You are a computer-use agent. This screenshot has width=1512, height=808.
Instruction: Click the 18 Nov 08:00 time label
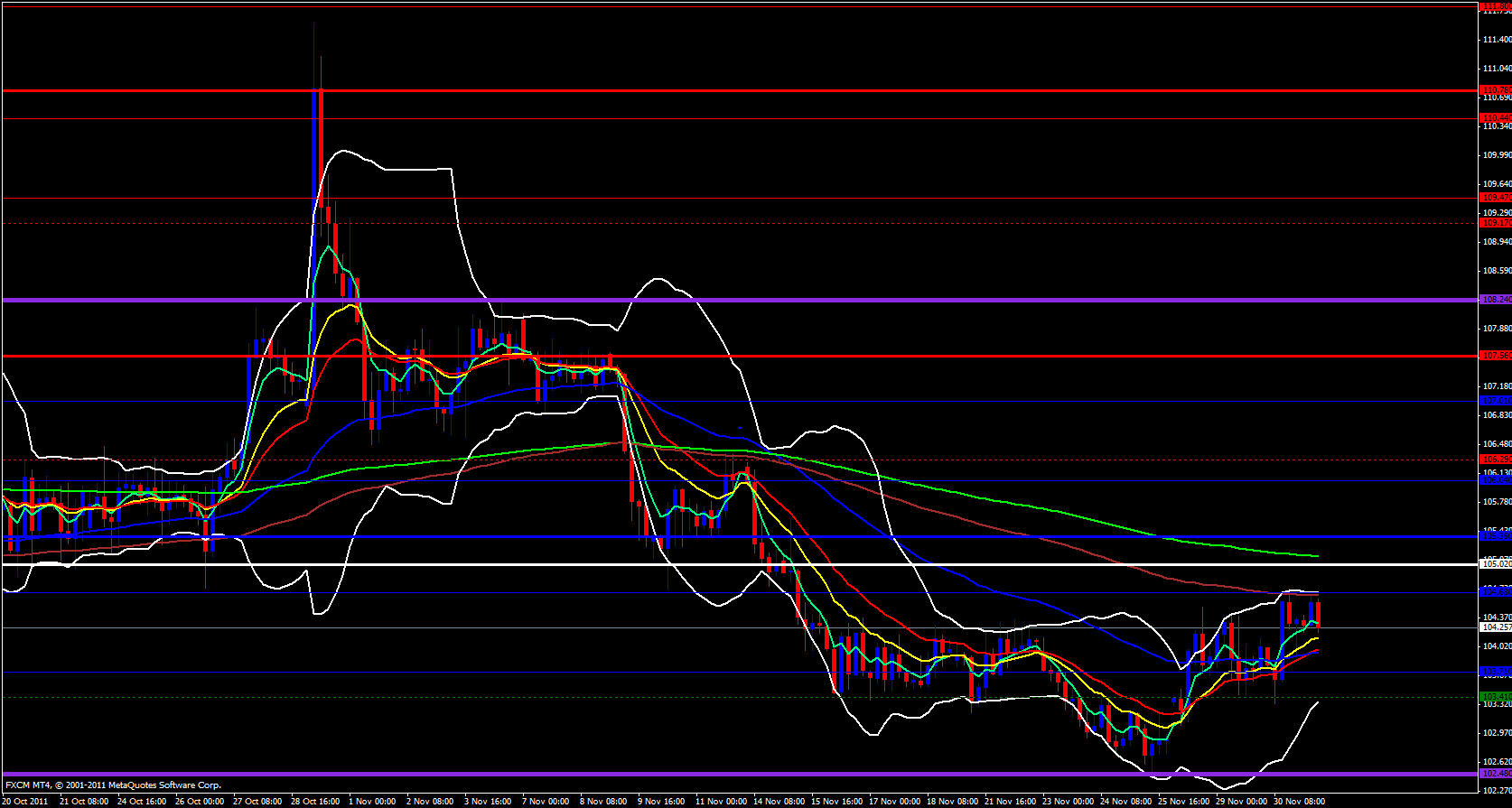point(952,802)
